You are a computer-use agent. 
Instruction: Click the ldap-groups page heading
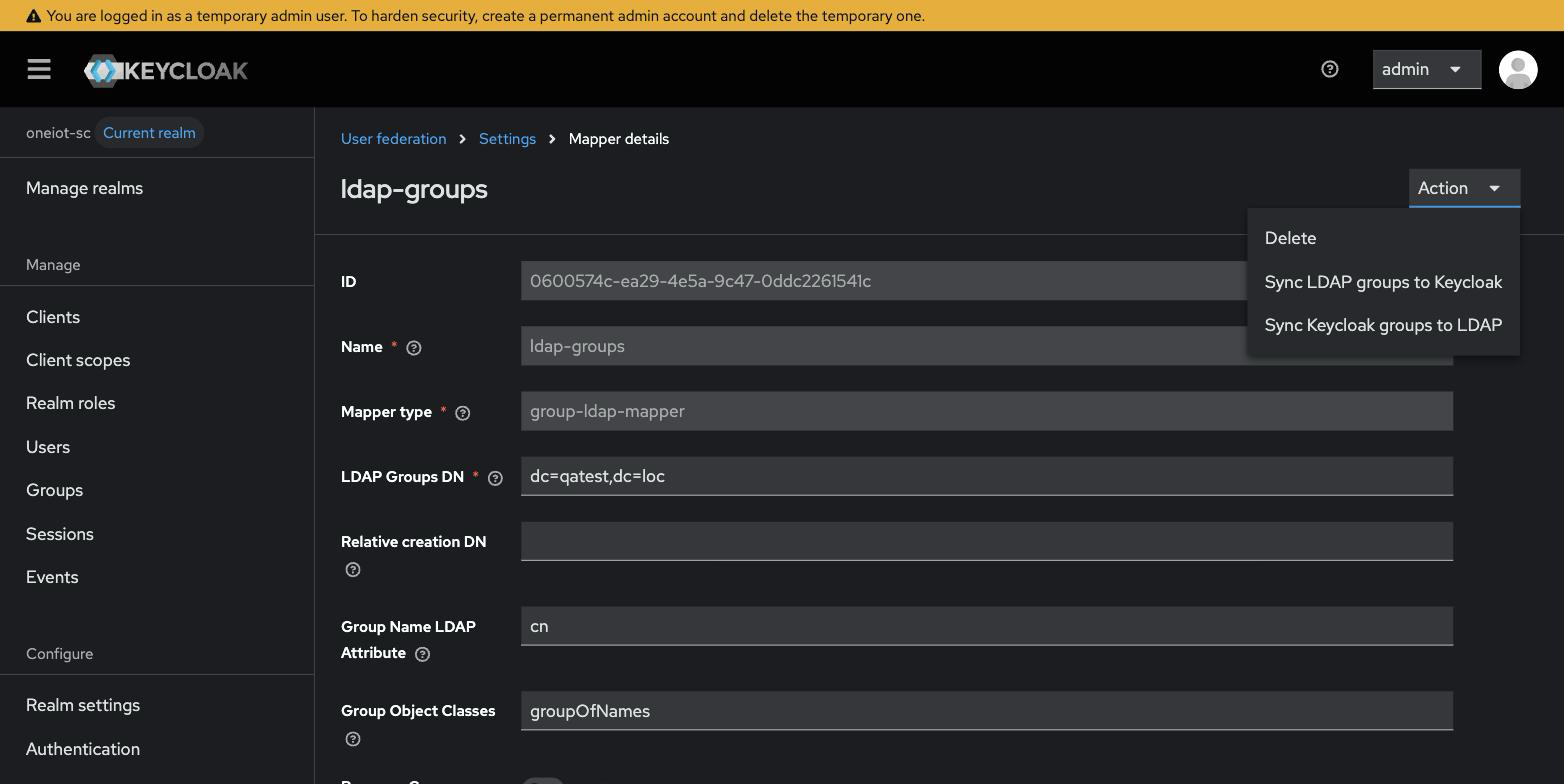pos(414,189)
